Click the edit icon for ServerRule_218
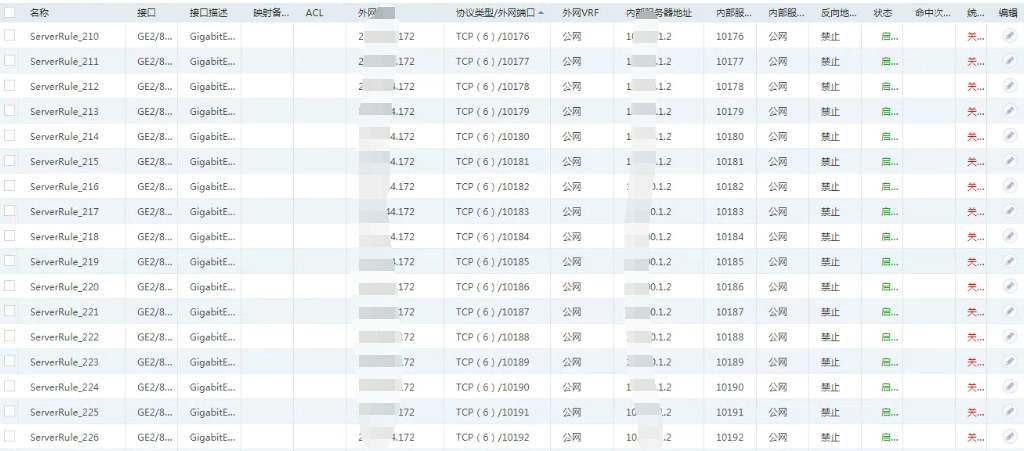This screenshot has width=1024, height=451. point(1010,236)
